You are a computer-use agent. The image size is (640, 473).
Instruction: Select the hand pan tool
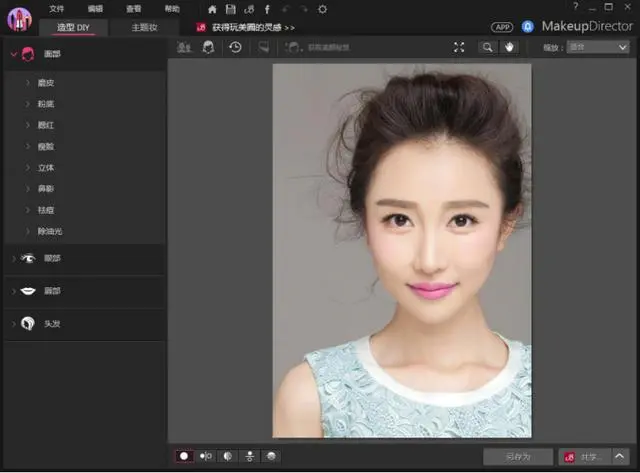(509, 47)
